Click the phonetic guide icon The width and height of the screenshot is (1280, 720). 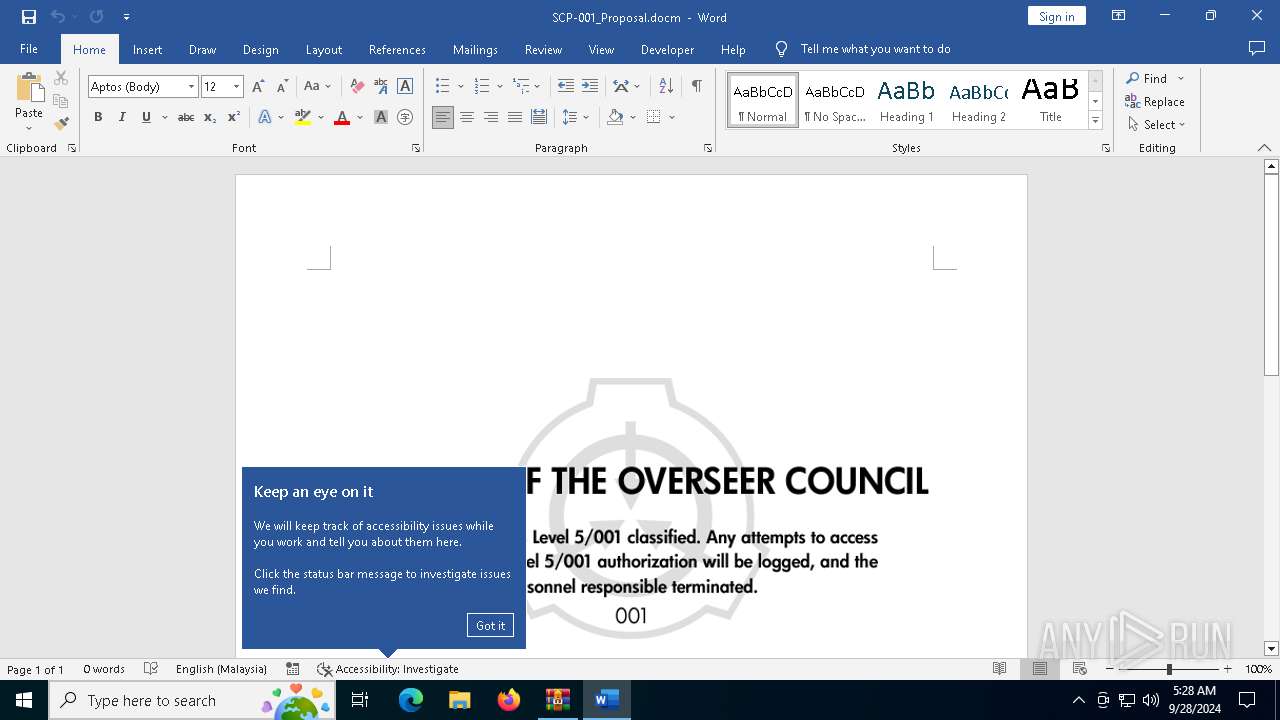click(x=381, y=87)
